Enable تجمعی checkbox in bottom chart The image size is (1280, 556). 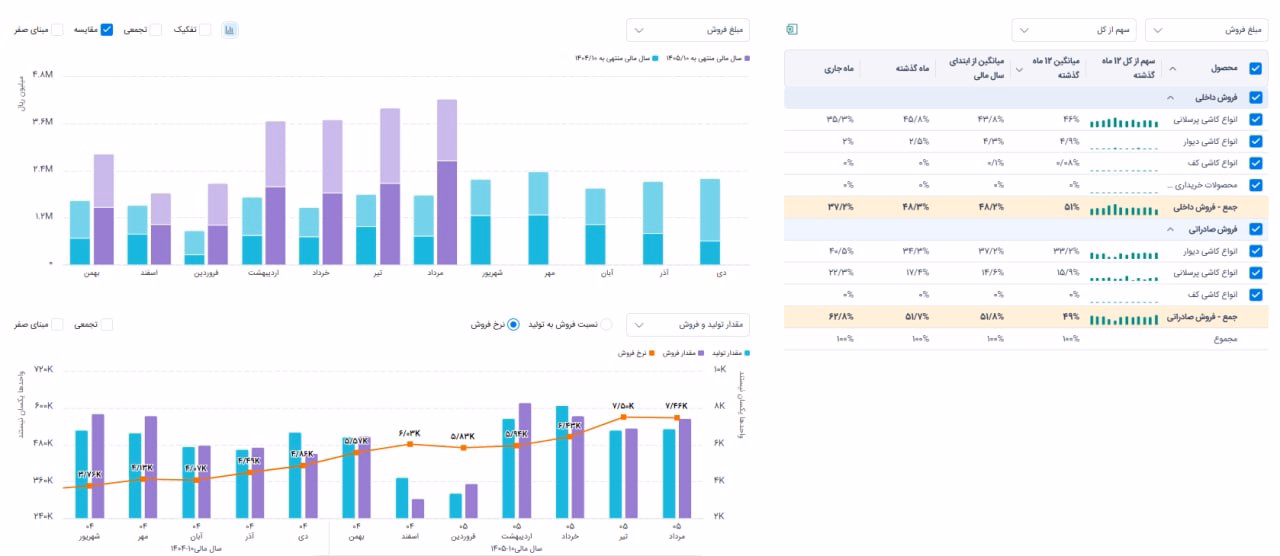(107, 324)
